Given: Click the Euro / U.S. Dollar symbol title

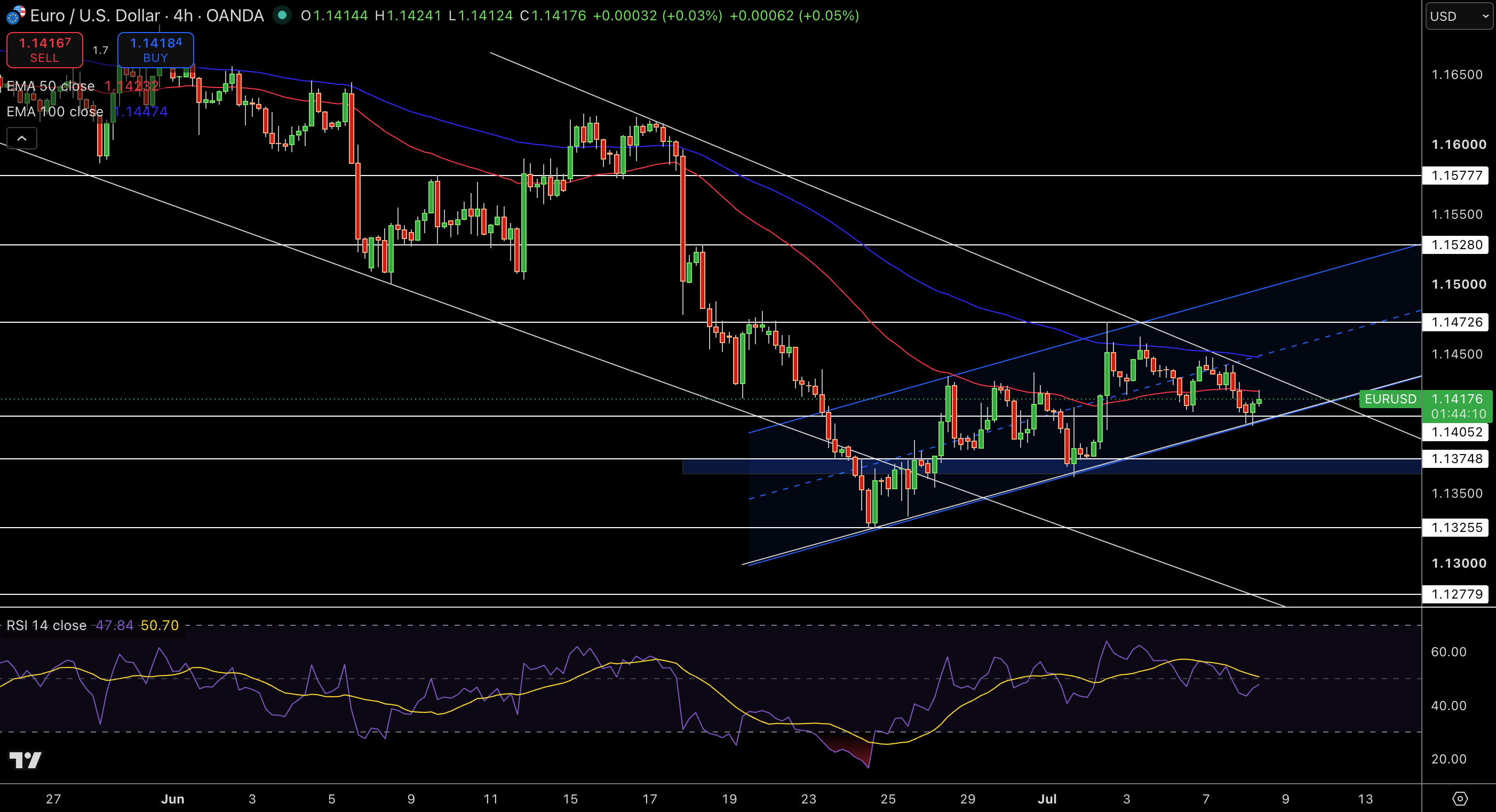Looking at the screenshot, I should click(x=94, y=15).
